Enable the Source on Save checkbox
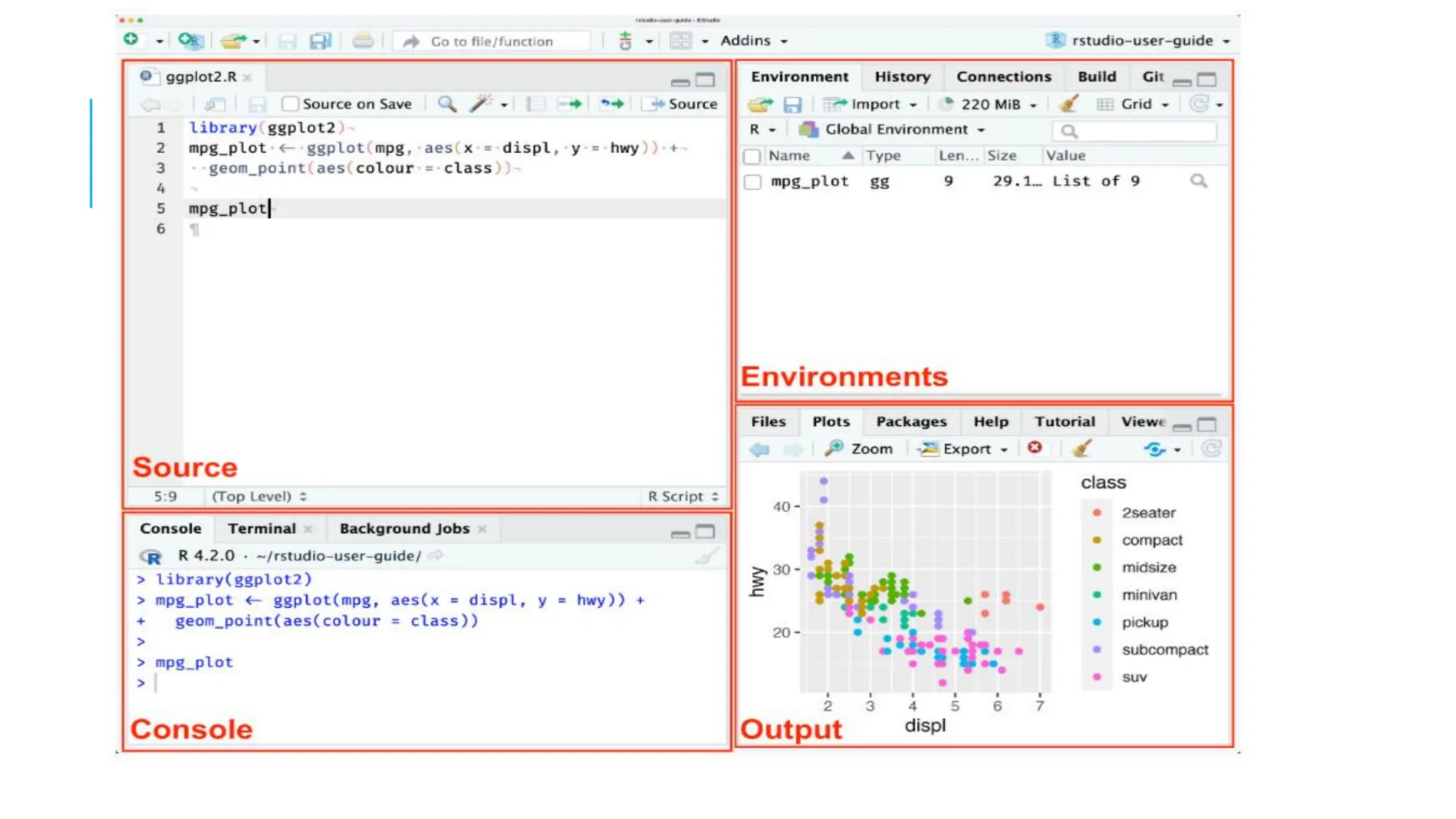The height and width of the screenshot is (819, 1456). pos(290,104)
